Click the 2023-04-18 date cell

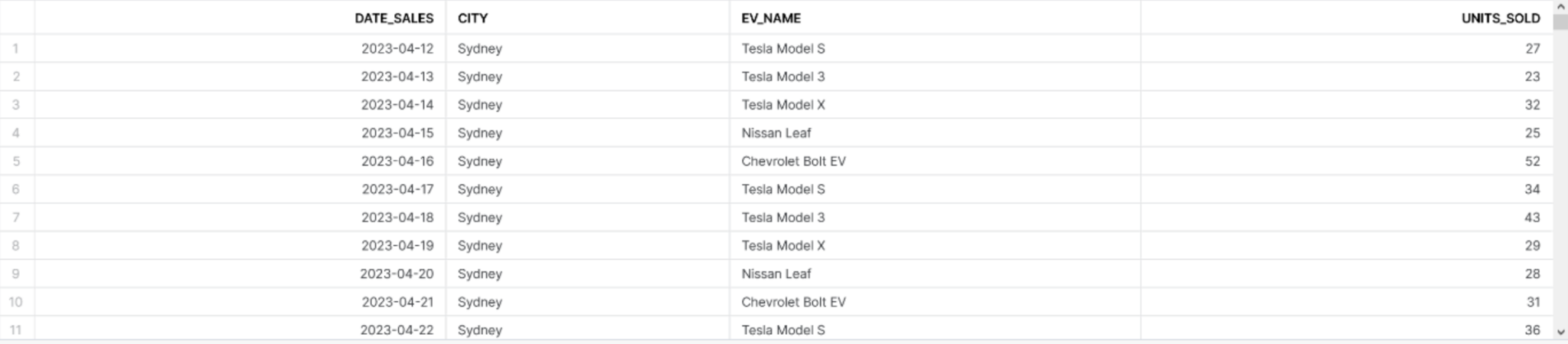(x=240, y=218)
